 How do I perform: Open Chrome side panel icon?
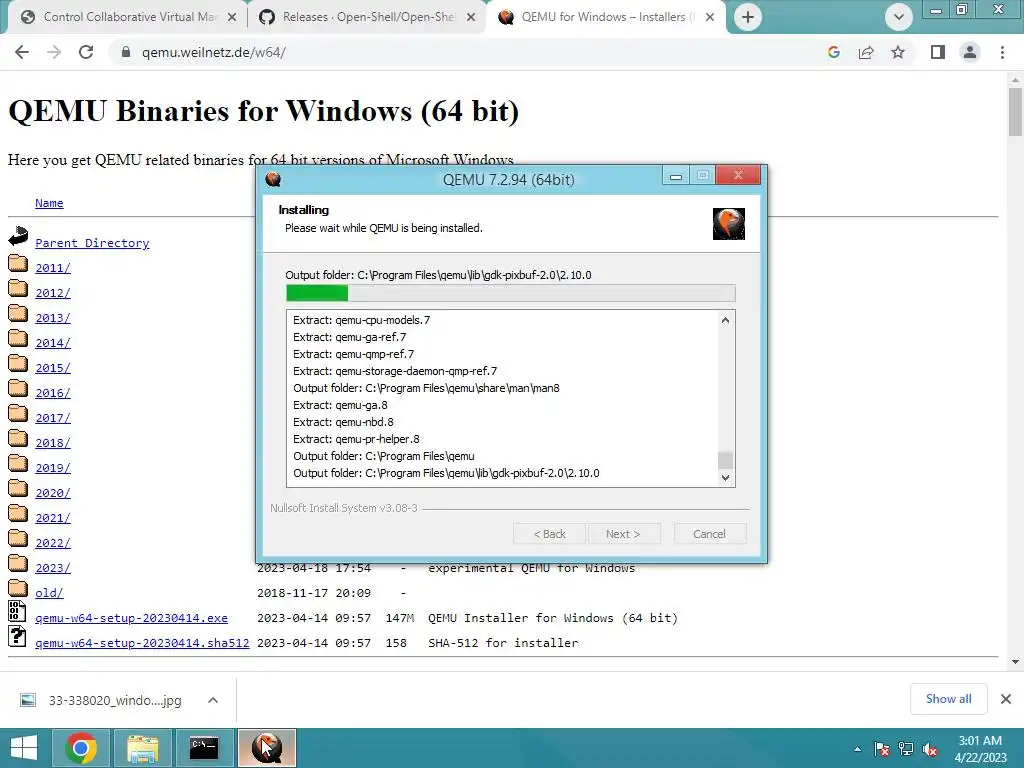[x=938, y=52]
